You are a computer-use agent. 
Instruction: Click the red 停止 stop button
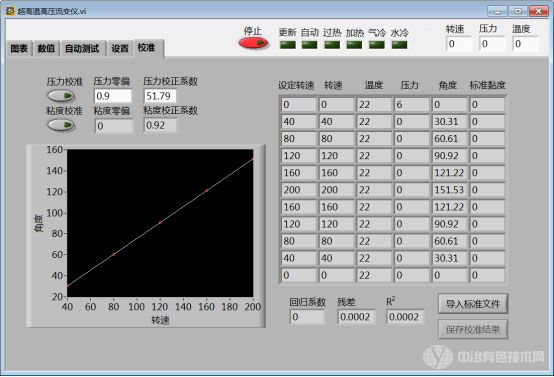(253, 43)
